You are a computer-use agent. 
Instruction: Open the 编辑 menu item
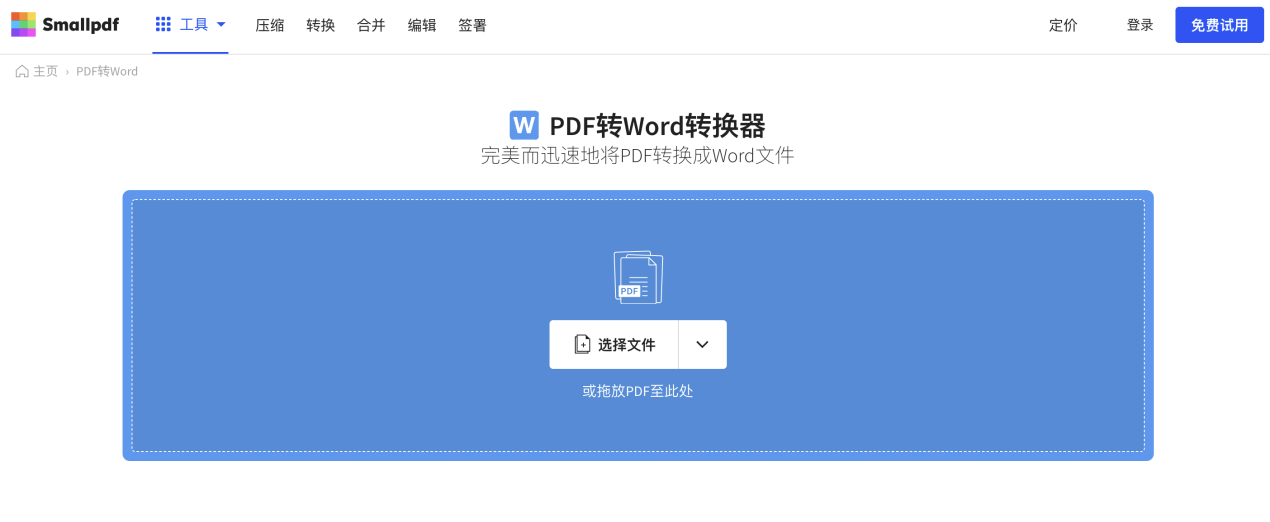click(x=422, y=25)
